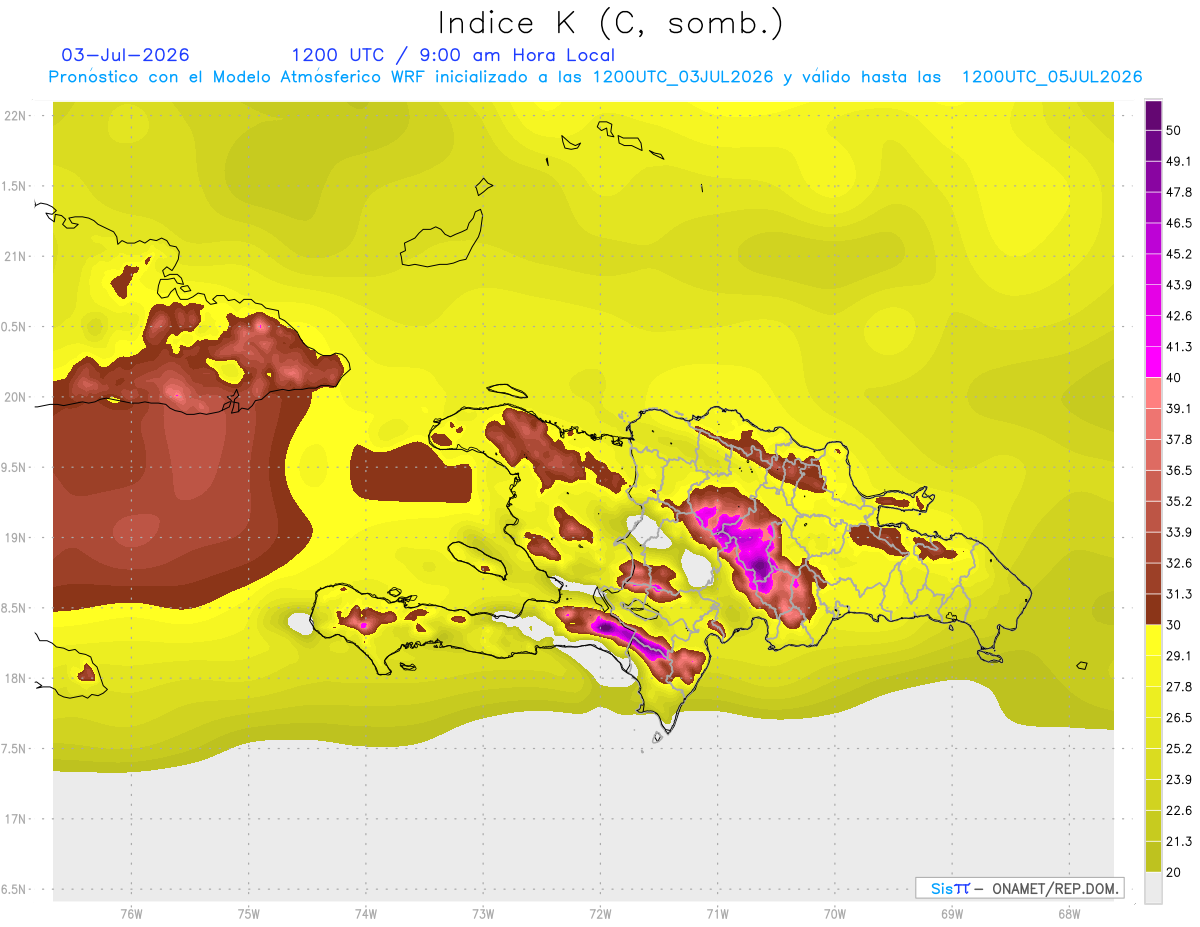Viewport: 1200px width, 927px height.
Task: Click the colorbar value '45.2'
Action: (1179, 254)
